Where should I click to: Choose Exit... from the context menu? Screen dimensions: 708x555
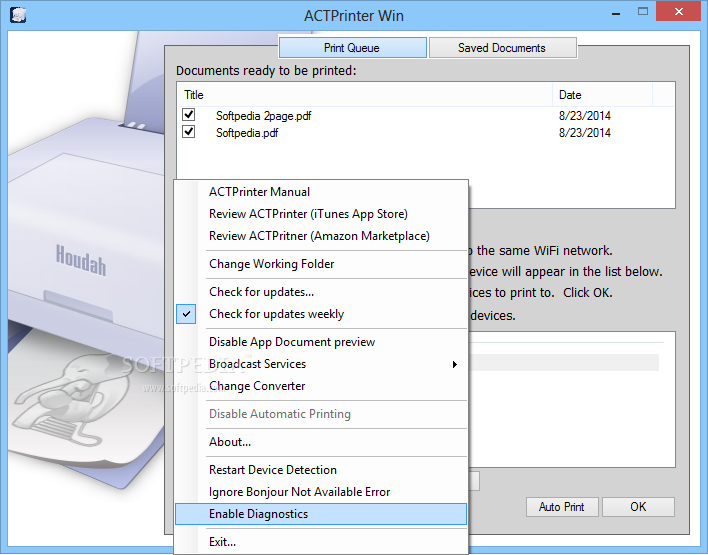tap(321, 542)
